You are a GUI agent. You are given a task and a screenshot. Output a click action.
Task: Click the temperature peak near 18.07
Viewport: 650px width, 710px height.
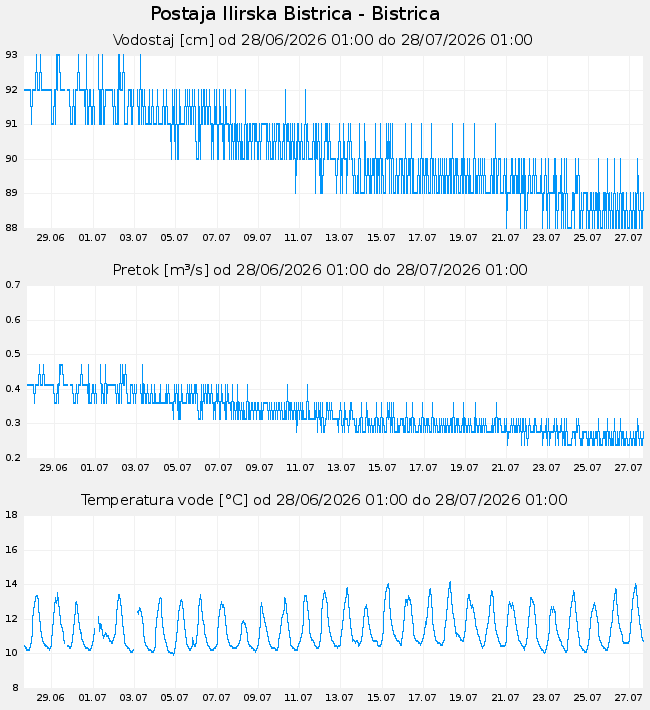pyautogui.click(x=450, y=583)
